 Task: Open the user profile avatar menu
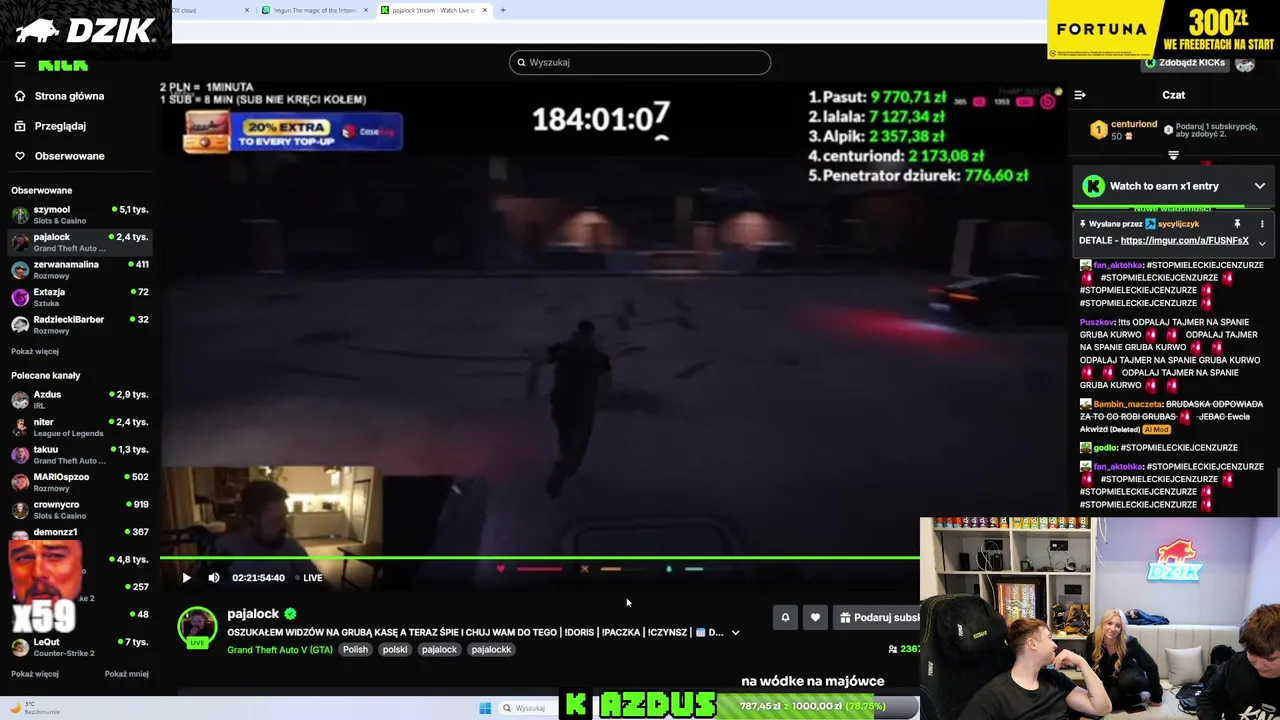tap(1245, 65)
